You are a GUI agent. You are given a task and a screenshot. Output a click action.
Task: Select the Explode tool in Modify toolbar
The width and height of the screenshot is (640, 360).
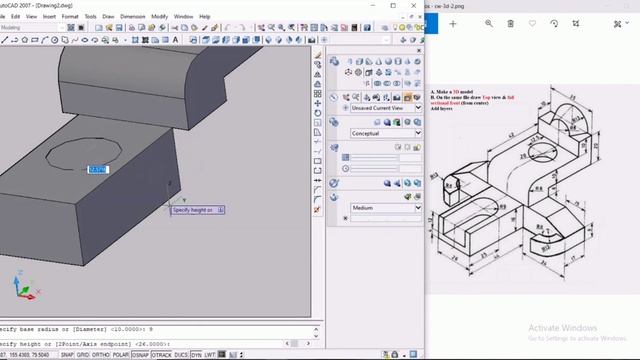(x=318, y=210)
